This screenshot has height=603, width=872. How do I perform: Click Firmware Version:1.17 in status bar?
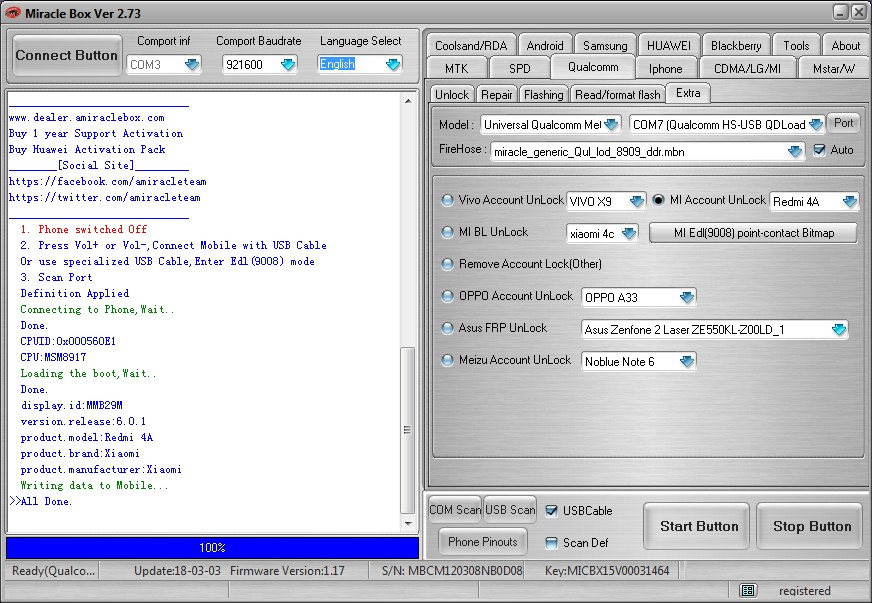287,571
